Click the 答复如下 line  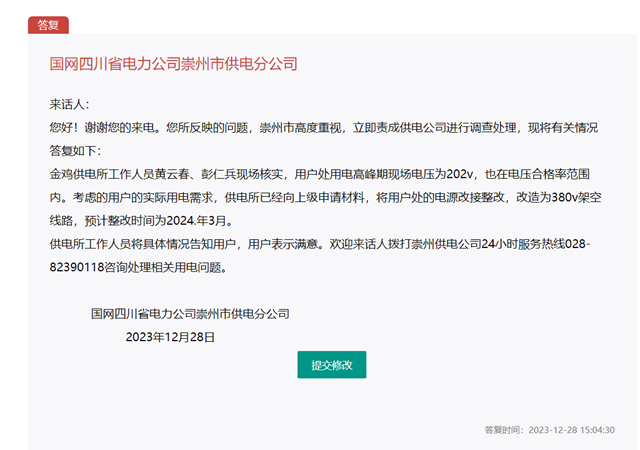click(x=76, y=151)
